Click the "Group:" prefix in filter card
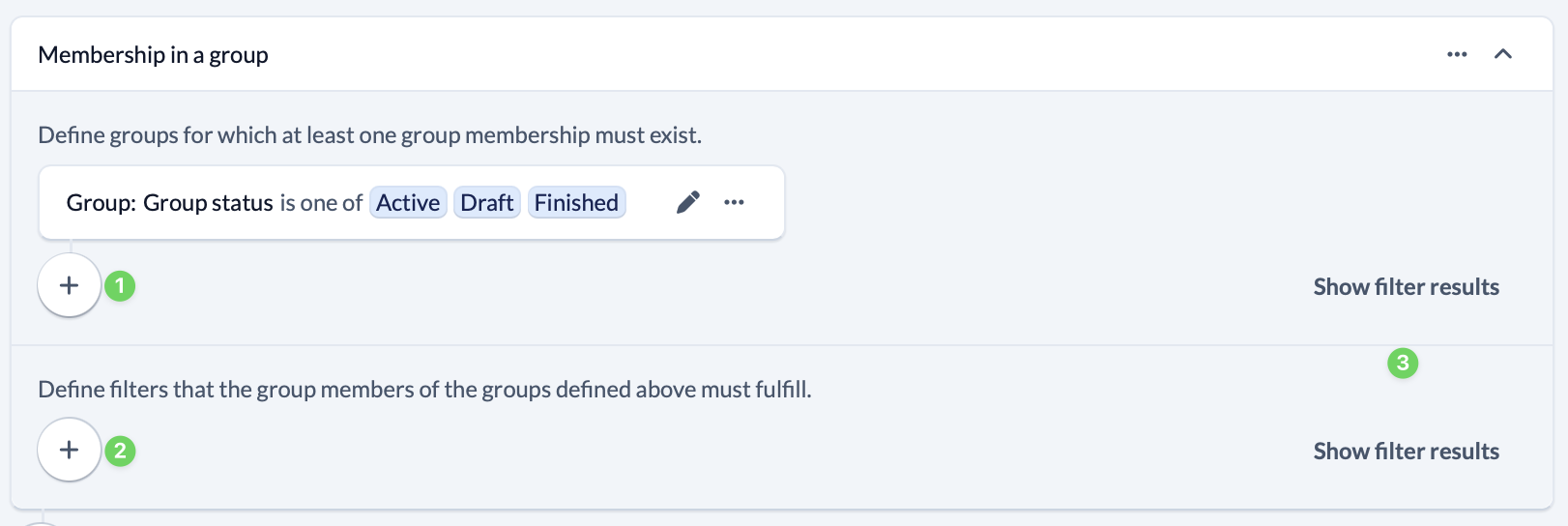 [101, 203]
